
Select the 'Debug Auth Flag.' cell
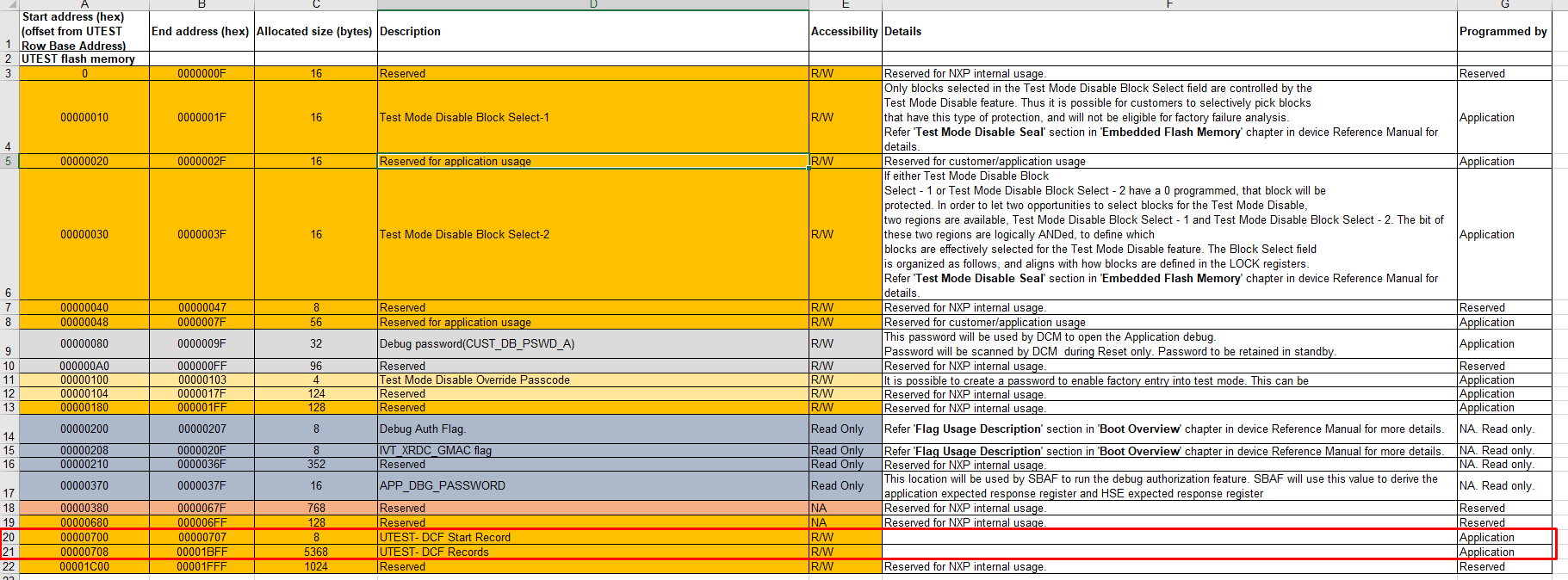tap(593, 429)
